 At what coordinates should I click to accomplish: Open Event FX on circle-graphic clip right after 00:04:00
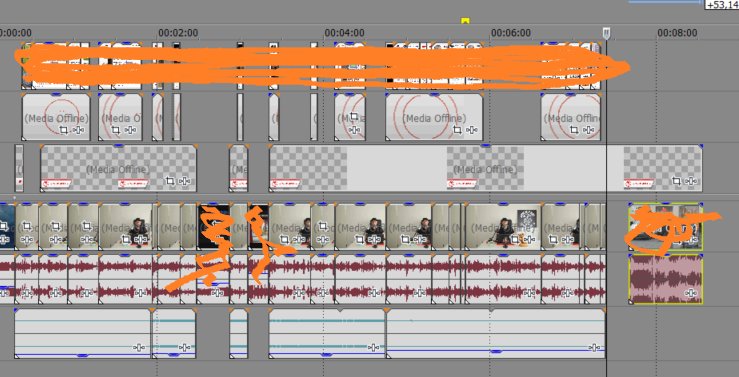pyautogui.click(x=354, y=130)
